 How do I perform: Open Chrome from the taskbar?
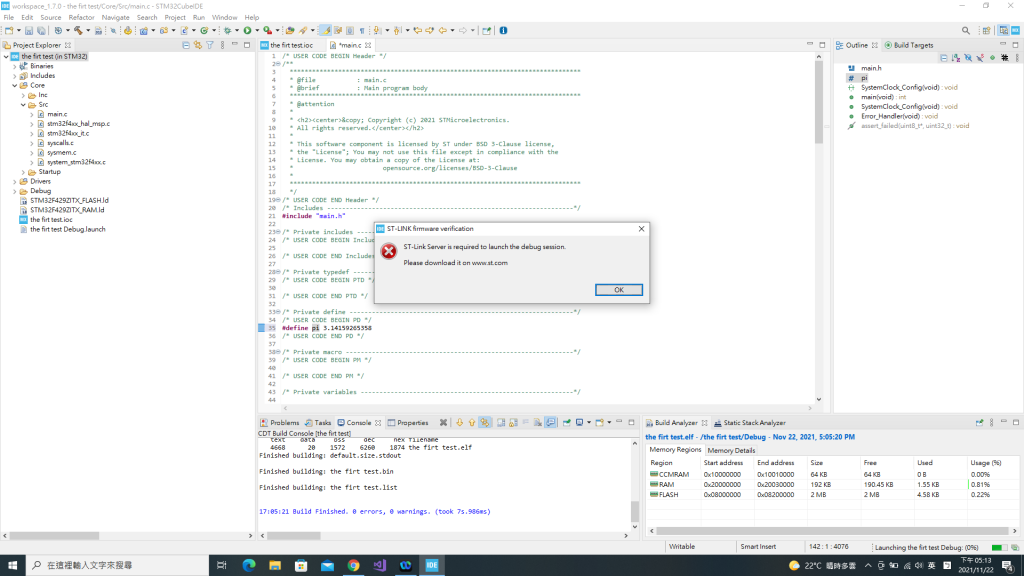tap(353, 566)
